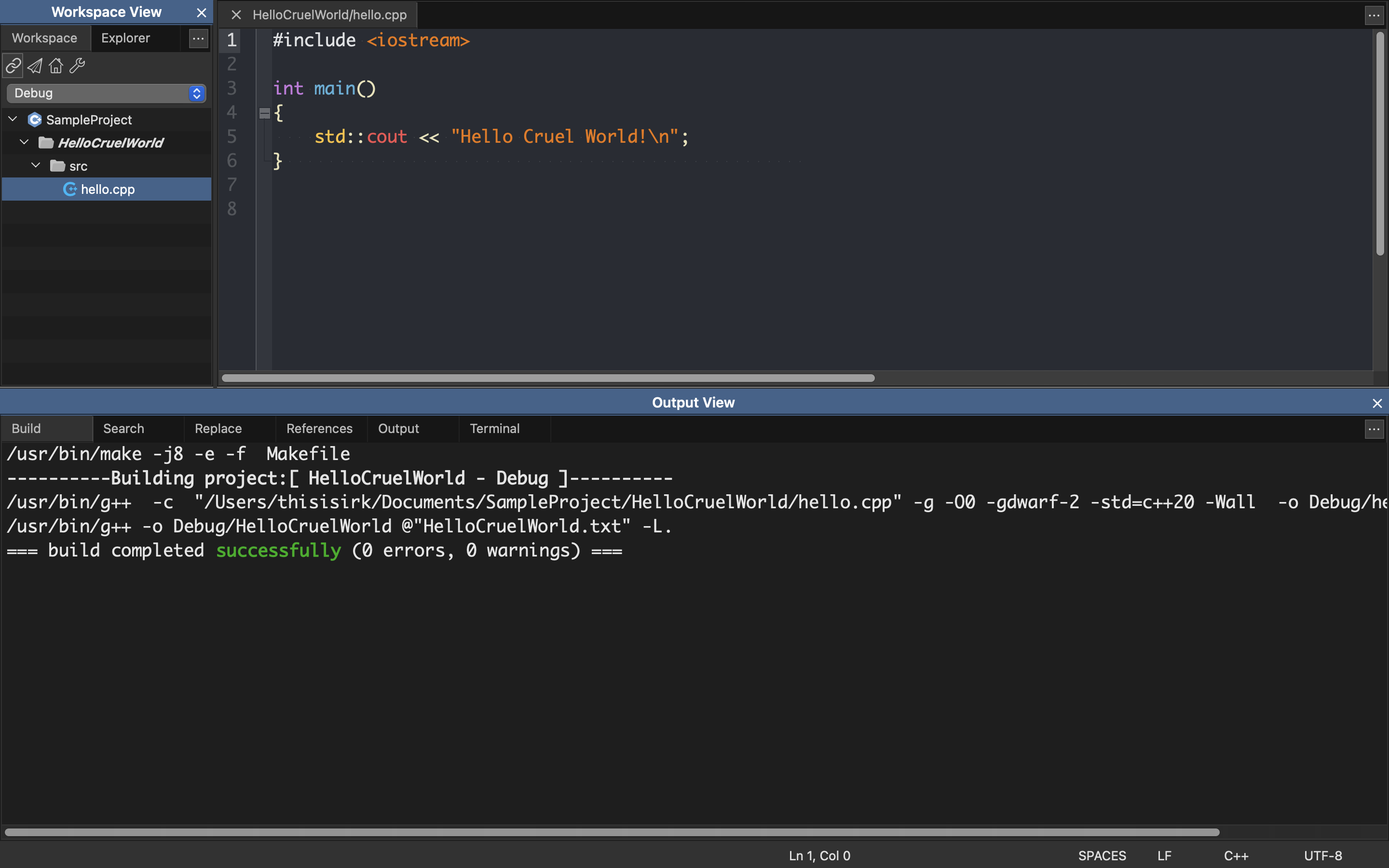Collapse the HelloCruelWorld project folder
Image resolution: width=1389 pixels, height=868 pixels.
tap(24, 142)
